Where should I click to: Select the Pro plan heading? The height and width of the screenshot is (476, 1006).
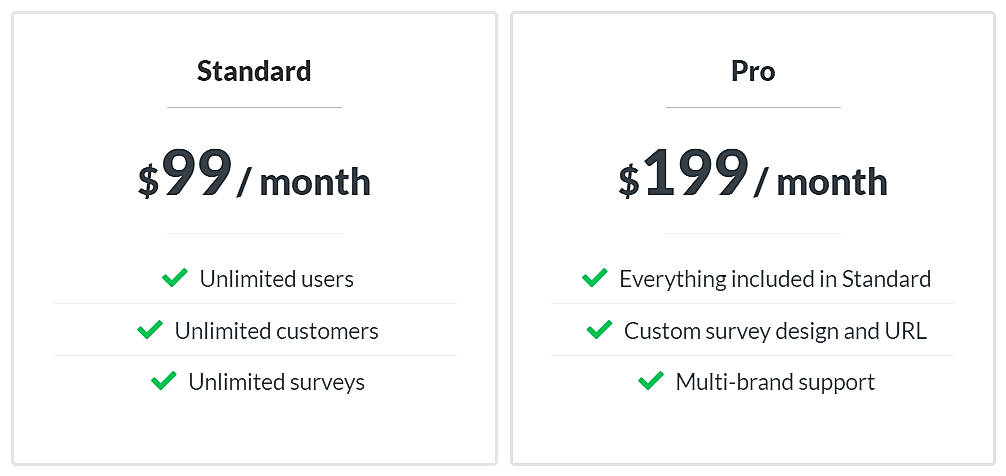coord(753,72)
